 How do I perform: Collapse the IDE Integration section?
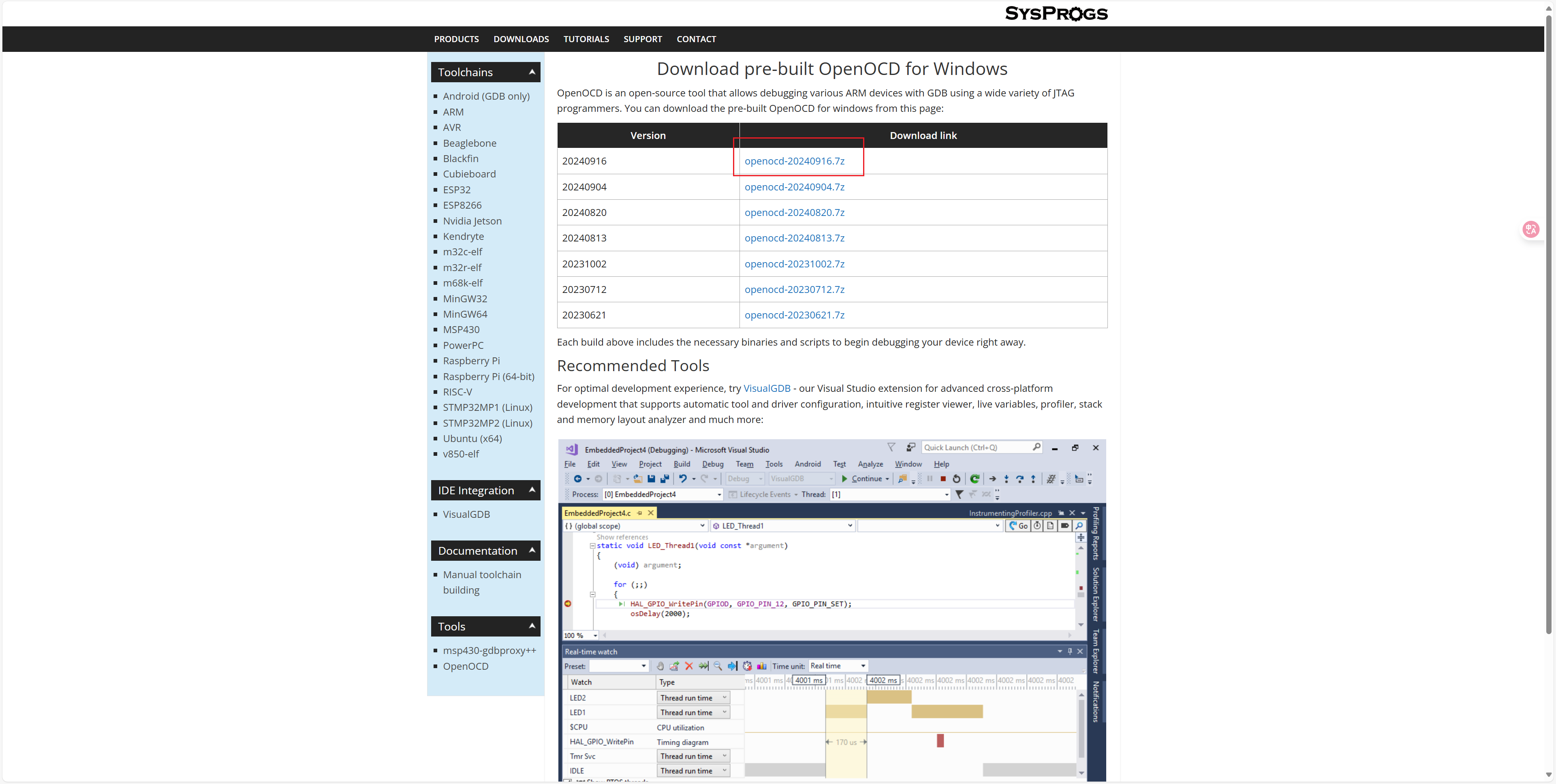coord(532,490)
